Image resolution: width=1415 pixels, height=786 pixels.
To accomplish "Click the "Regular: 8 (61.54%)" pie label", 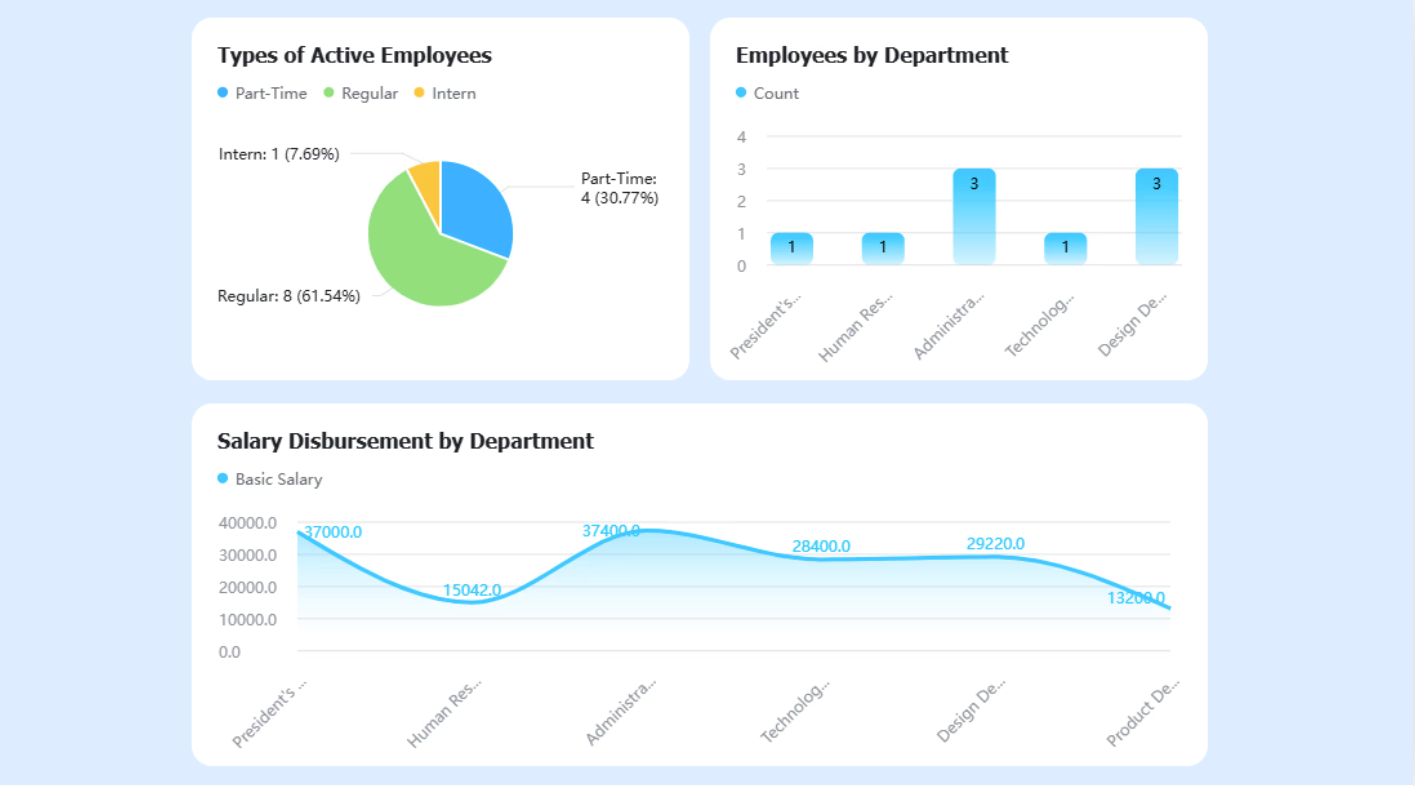I will click(x=289, y=296).
